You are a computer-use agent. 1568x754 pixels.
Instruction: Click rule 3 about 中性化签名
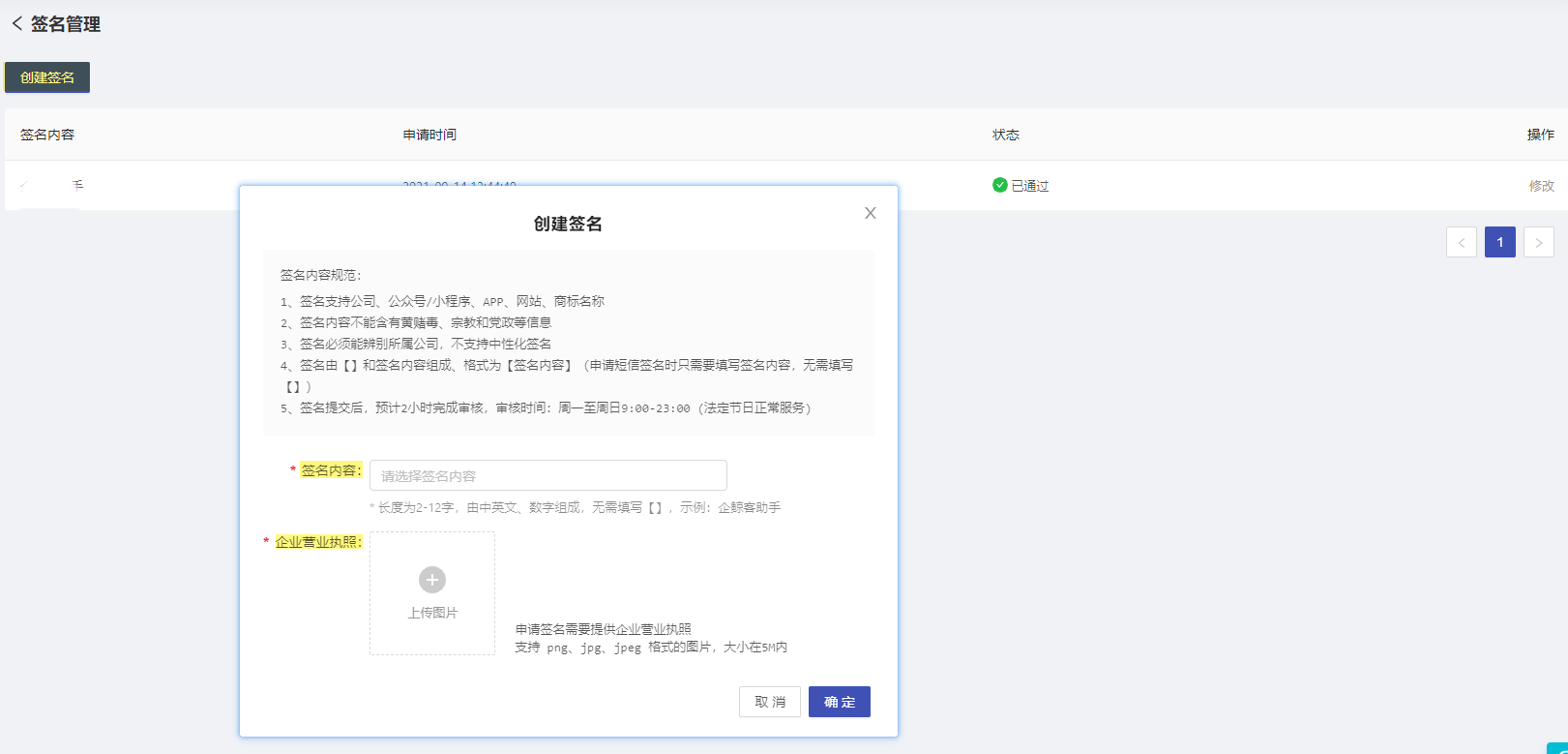(x=416, y=344)
